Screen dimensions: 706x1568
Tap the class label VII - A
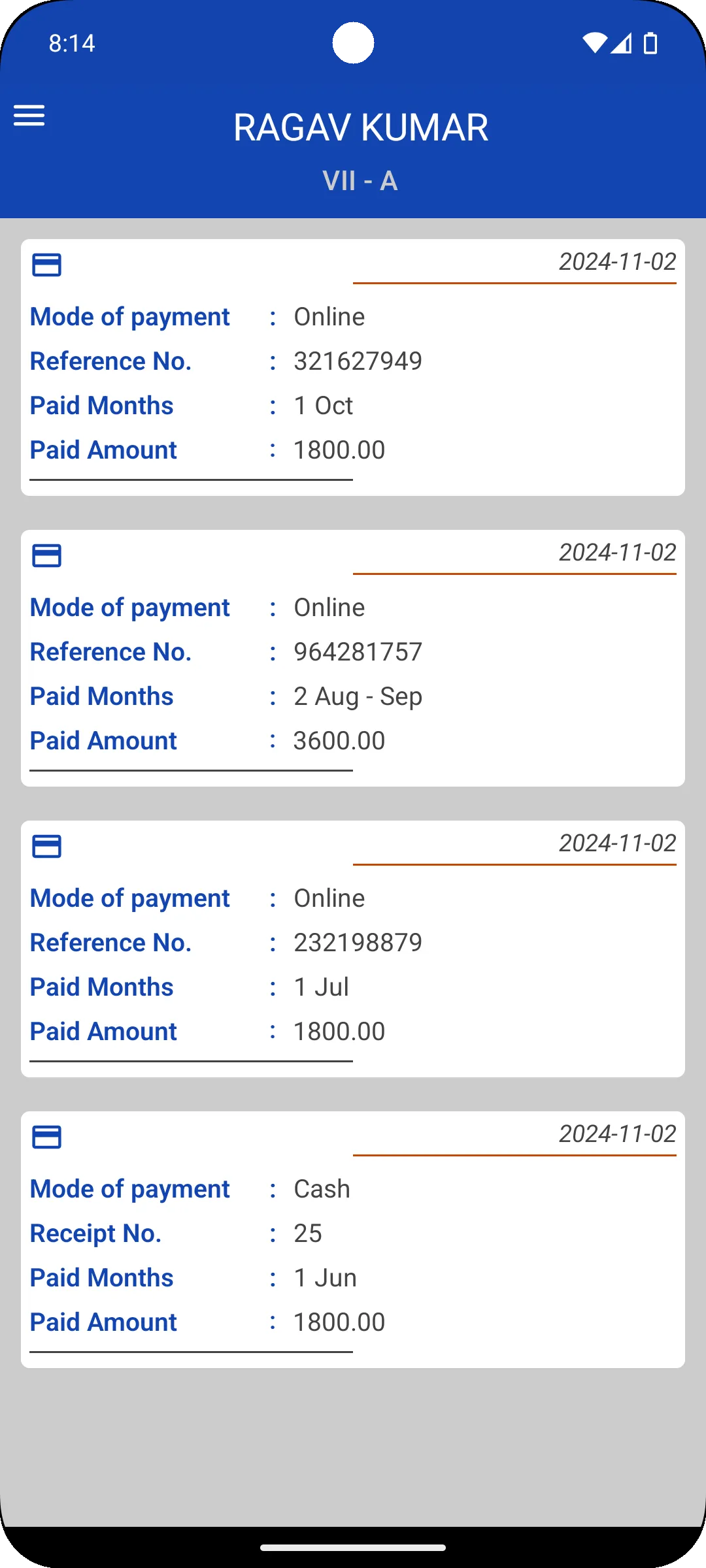point(360,181)
